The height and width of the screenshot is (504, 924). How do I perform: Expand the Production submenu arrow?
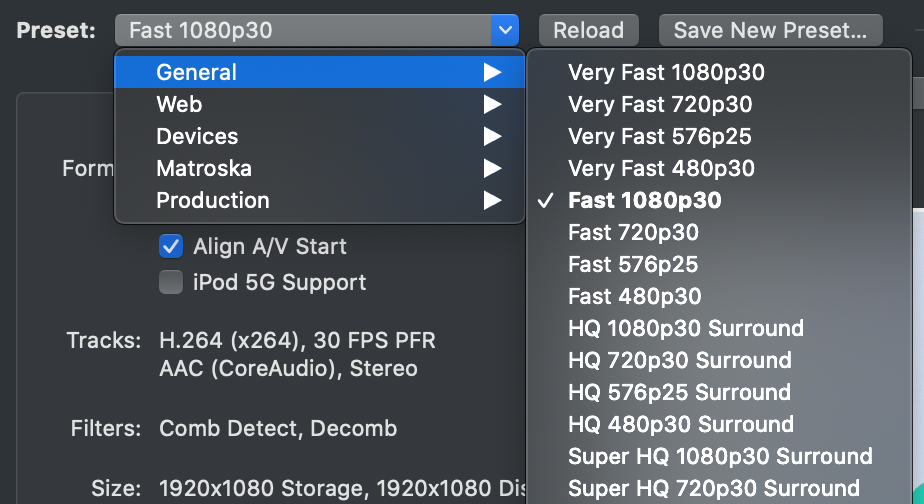[x=492, y=200]
